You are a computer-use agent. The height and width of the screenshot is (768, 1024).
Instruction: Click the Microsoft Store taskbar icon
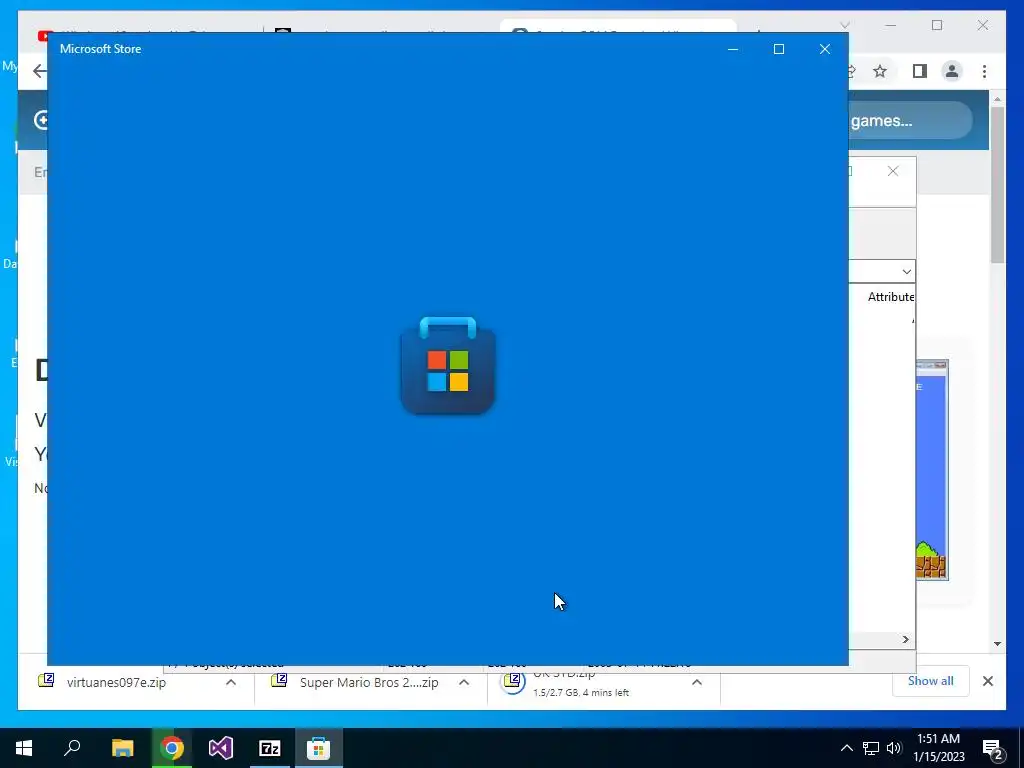319,748
